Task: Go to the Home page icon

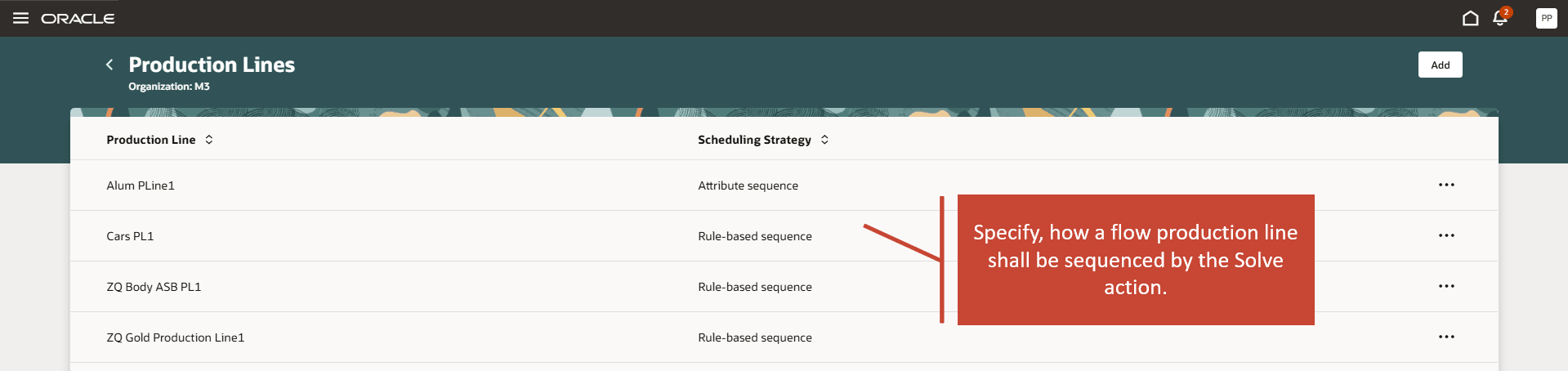Action: click(x=1470, y=18)
